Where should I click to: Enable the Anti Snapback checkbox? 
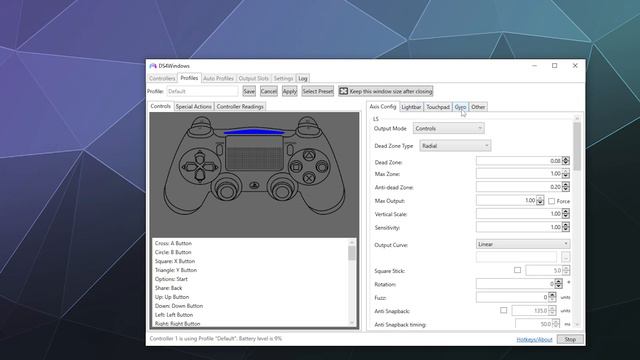point(503,310)
